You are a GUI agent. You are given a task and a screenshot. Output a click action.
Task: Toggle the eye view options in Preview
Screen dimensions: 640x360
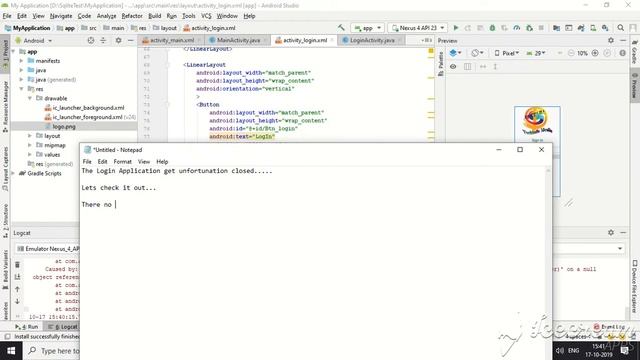(x=453, y=66)
